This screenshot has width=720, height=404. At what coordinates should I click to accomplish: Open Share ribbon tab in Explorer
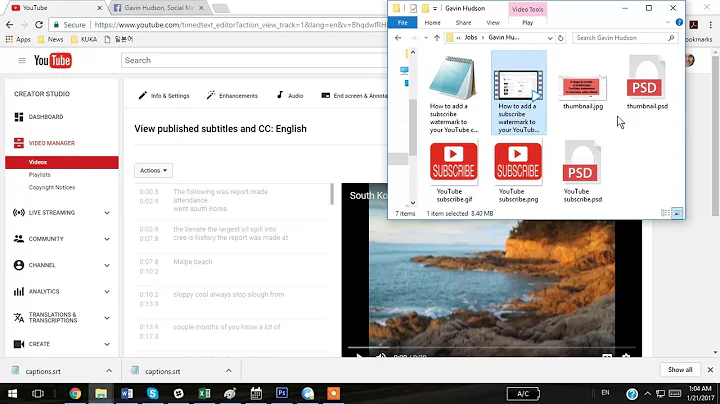tap(463, 22)
